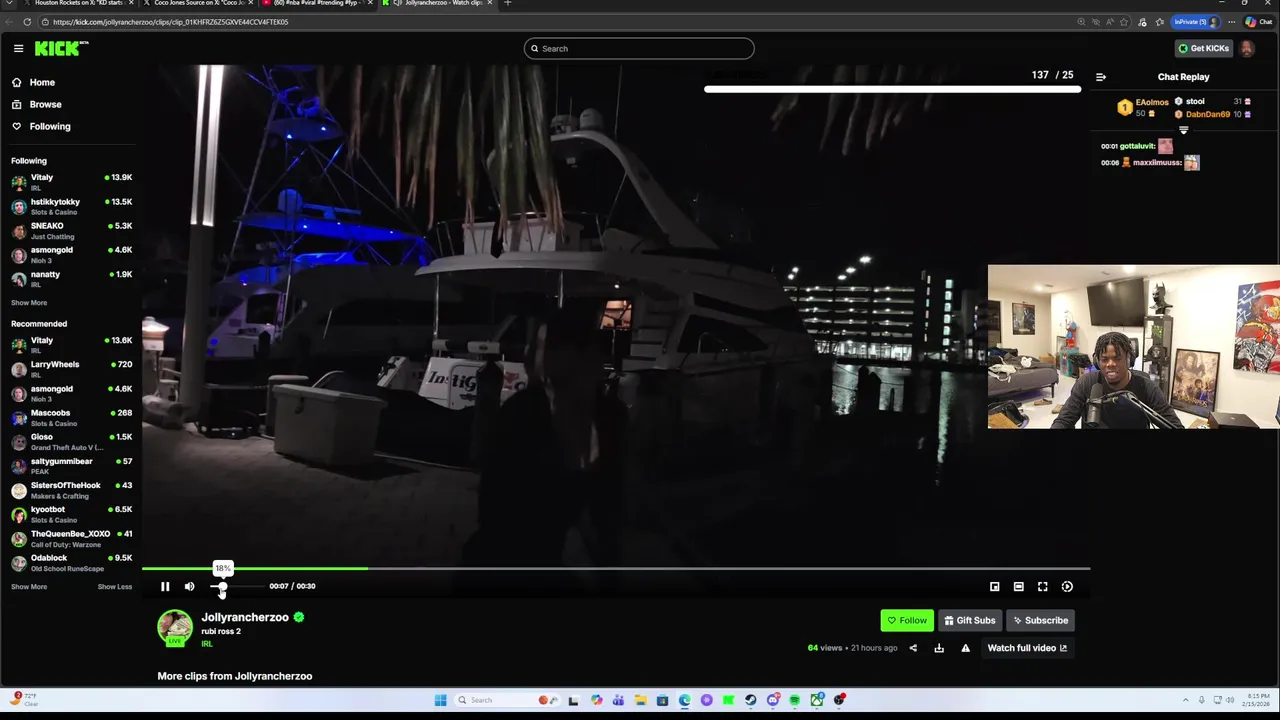The width and height of the screenshot is (1280, 720).
Task: Open Windows Start menu
Action: tap(440, 700)
